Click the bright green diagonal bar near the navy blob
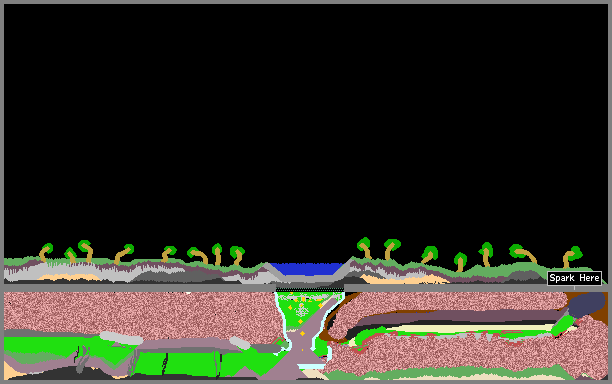 pos(562,326)
